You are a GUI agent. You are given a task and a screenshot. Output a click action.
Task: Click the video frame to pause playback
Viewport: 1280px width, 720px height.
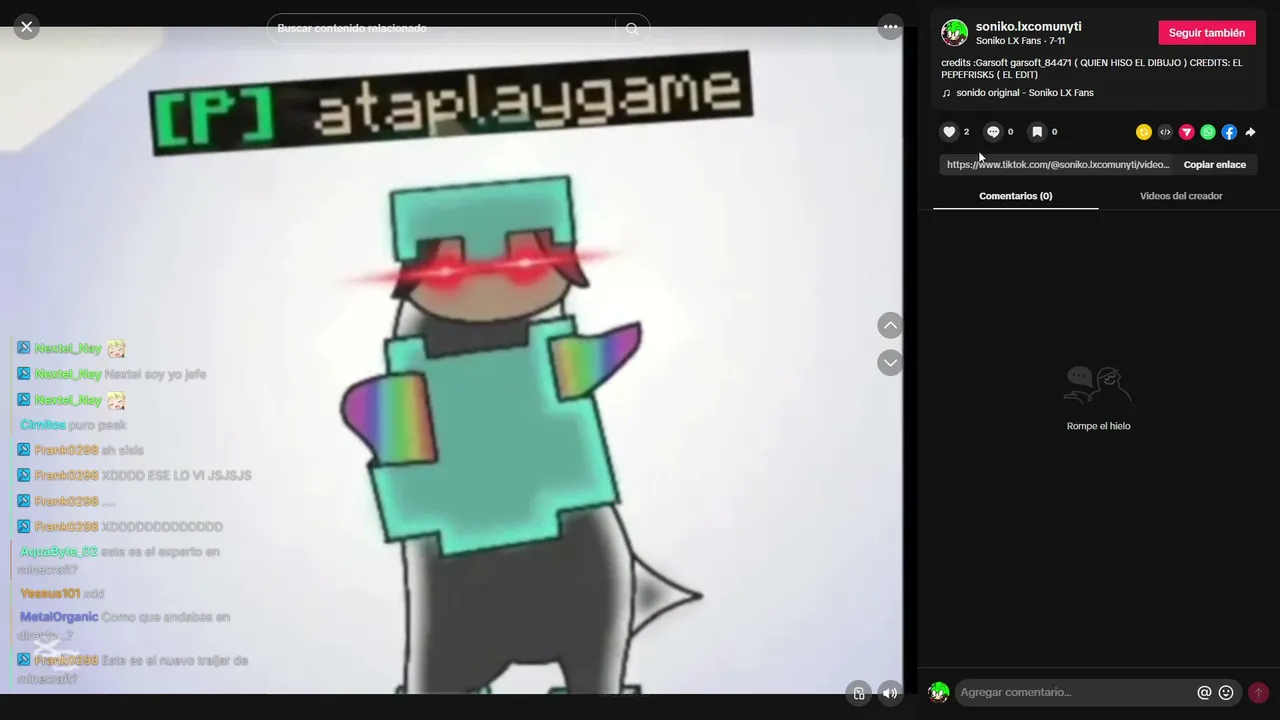[x=451, y=360]
